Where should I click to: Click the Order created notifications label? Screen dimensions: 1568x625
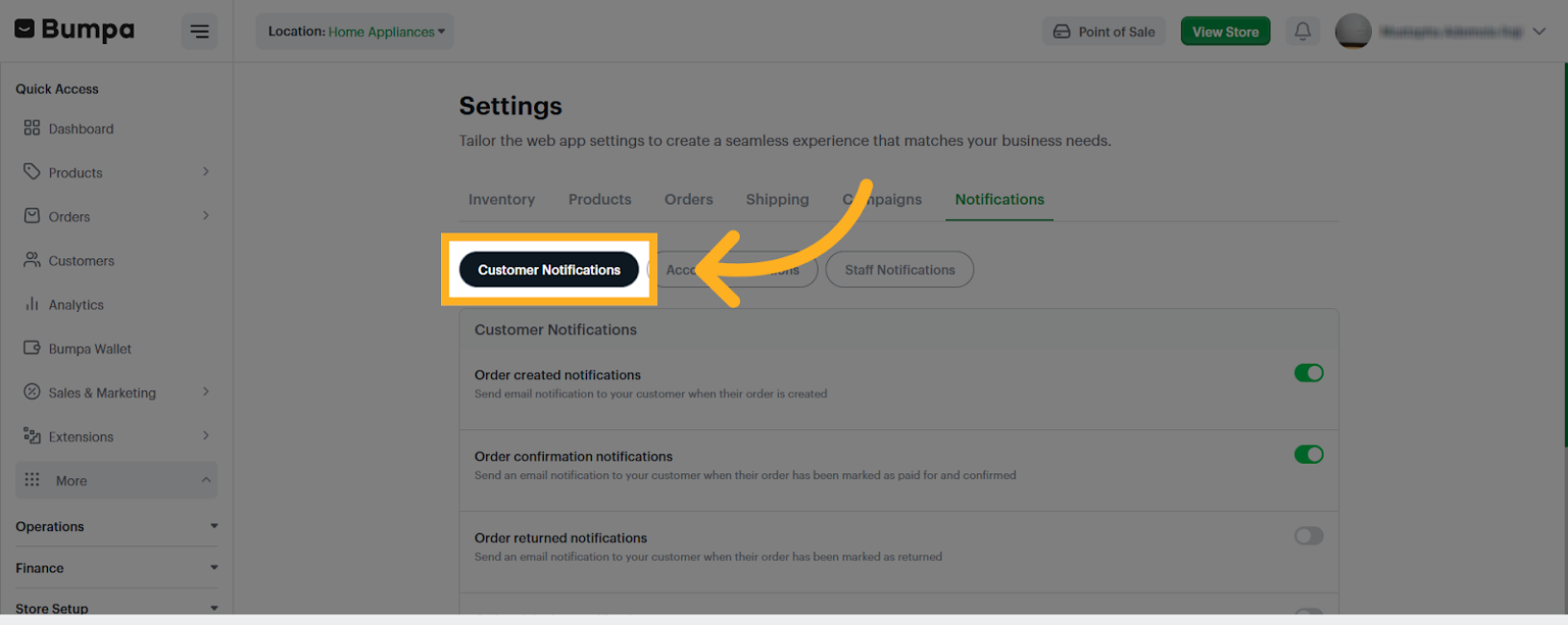557,374
